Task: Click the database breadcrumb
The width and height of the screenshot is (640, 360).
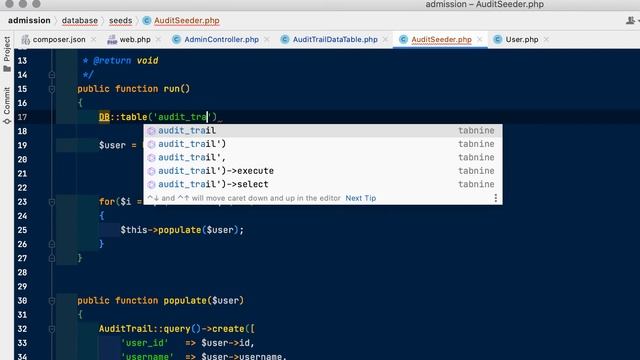Action: (x=80, y=20)
